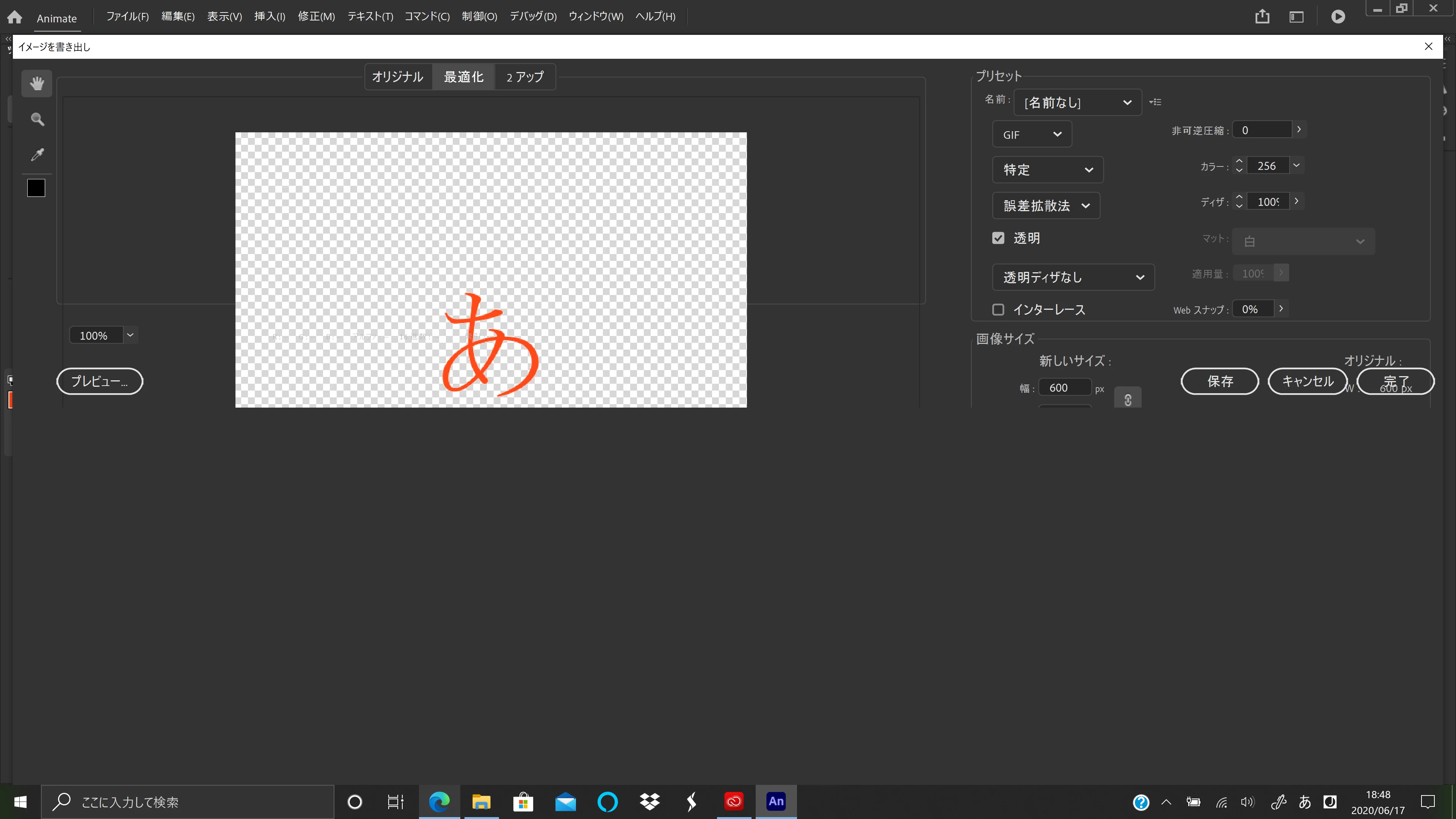The height and width of the screenshot is (819, 1456).
Task: Open the GIF format dropdown
Action: [x=1031, y=135]
